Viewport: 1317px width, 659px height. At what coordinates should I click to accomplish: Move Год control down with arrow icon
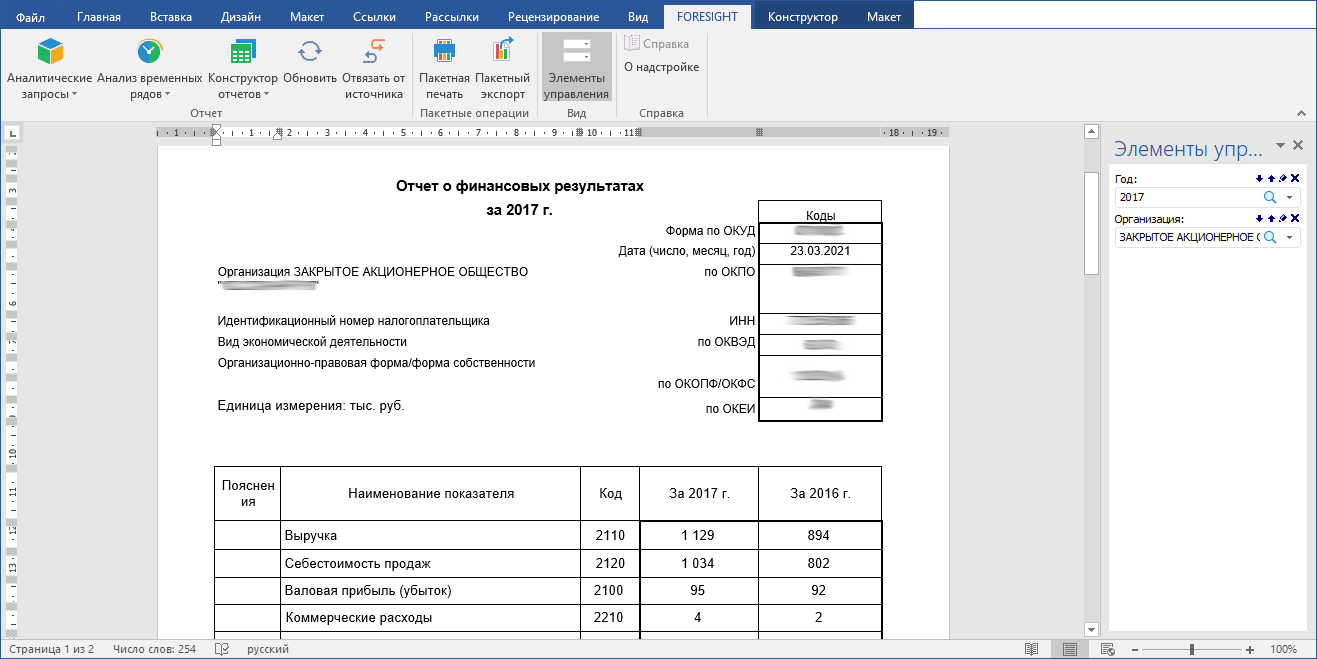pos(1259,179)
